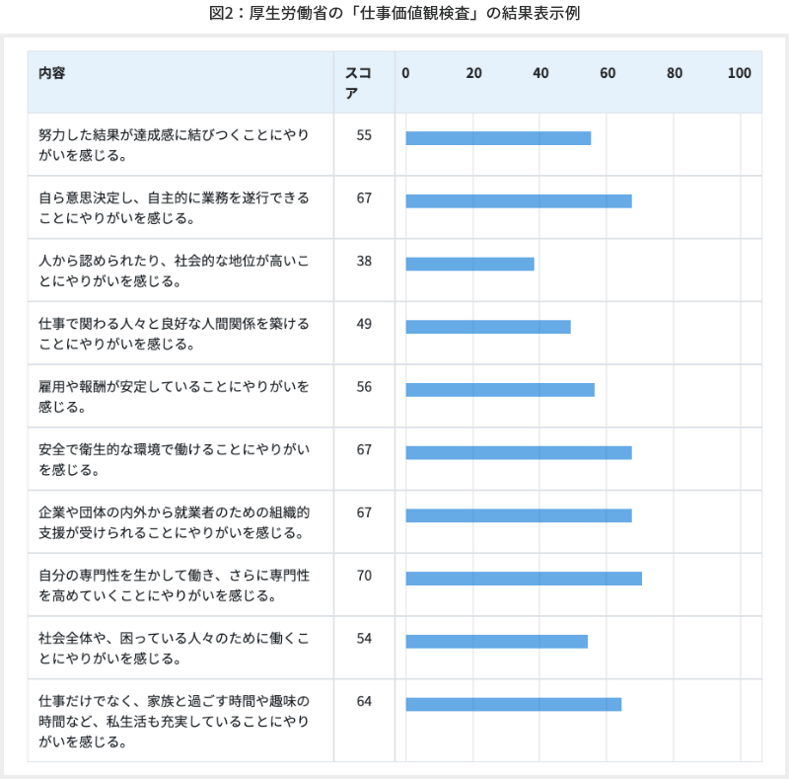Click the score value 54
The image size is (789, 779).
pos(364,639)
